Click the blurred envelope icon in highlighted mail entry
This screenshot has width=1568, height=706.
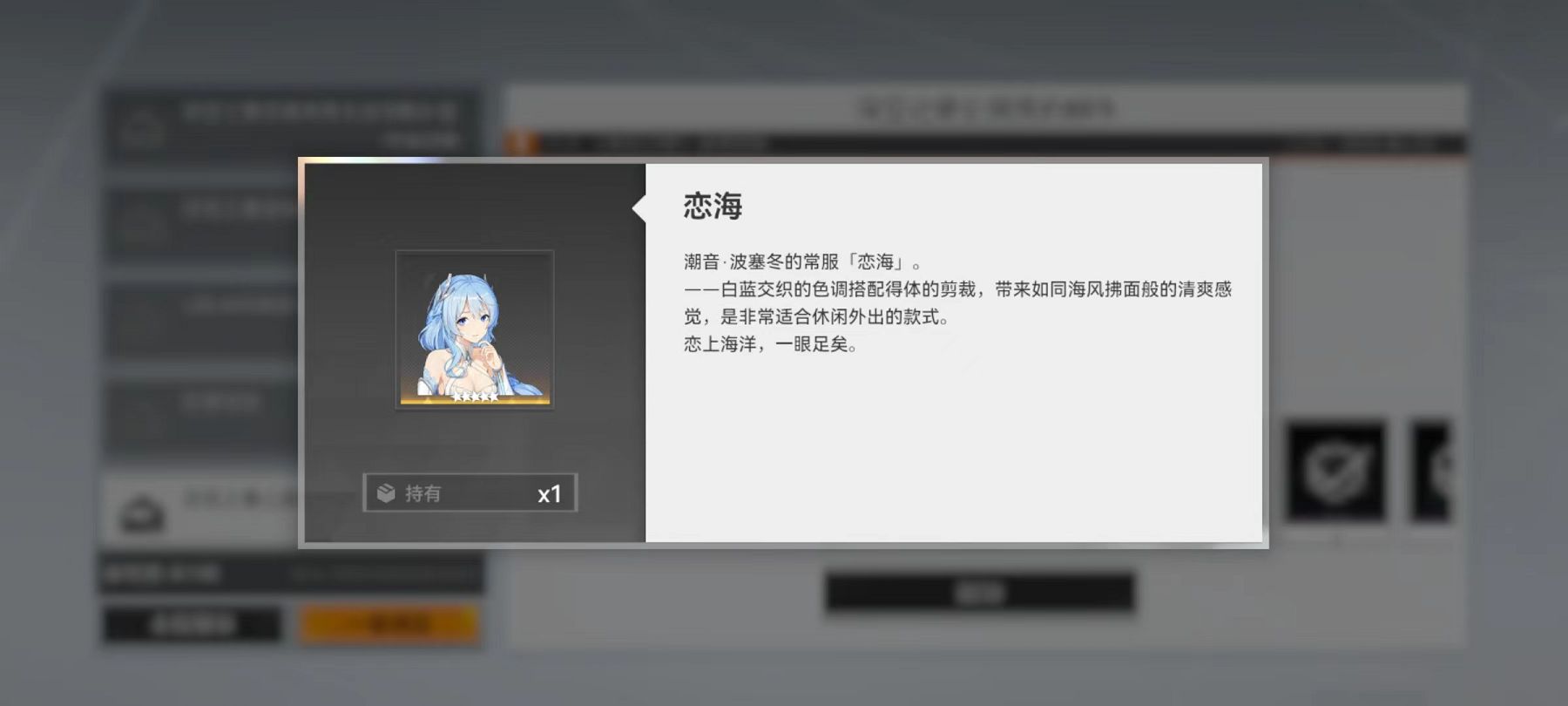(142, 513)
